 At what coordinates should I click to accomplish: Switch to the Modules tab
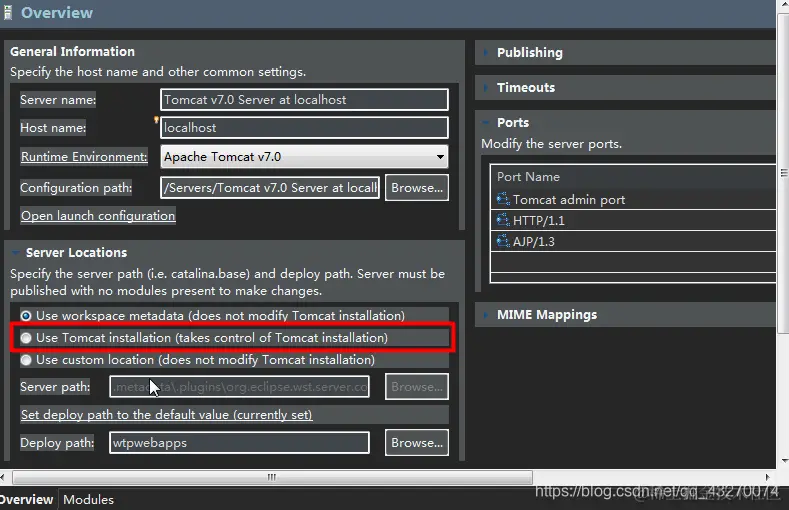[x=89, y=499]
